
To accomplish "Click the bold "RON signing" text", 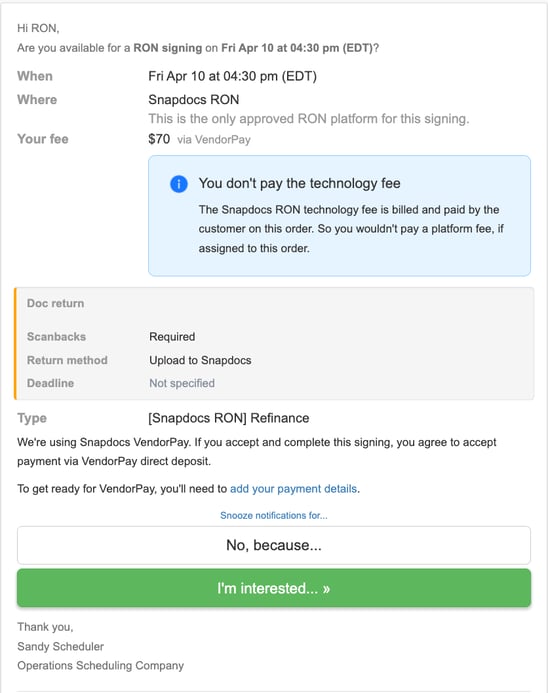I will [x=167, y=48].
